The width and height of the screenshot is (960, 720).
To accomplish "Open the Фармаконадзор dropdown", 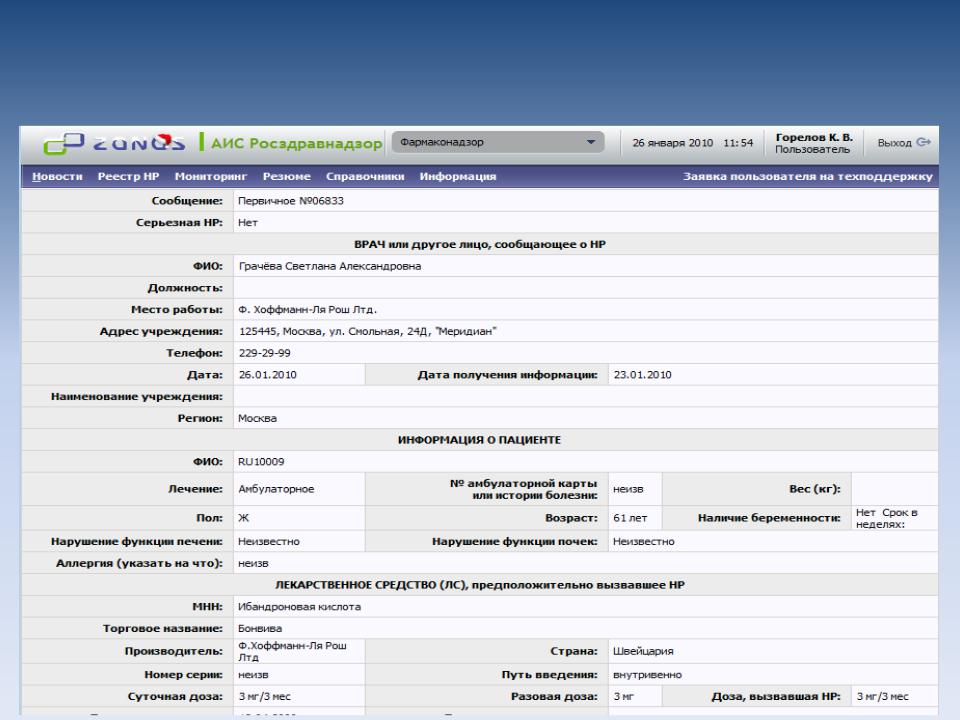I will coord(499,143).
